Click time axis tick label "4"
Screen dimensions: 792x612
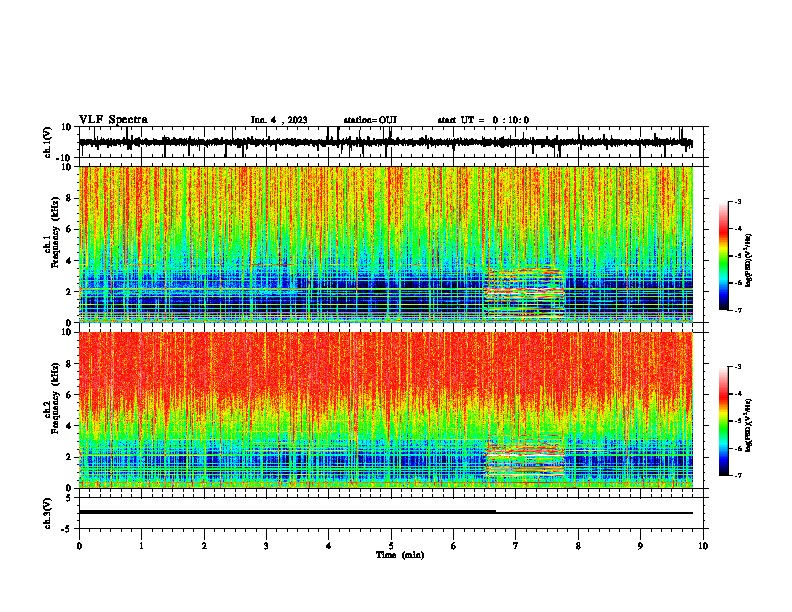[328, 546]
